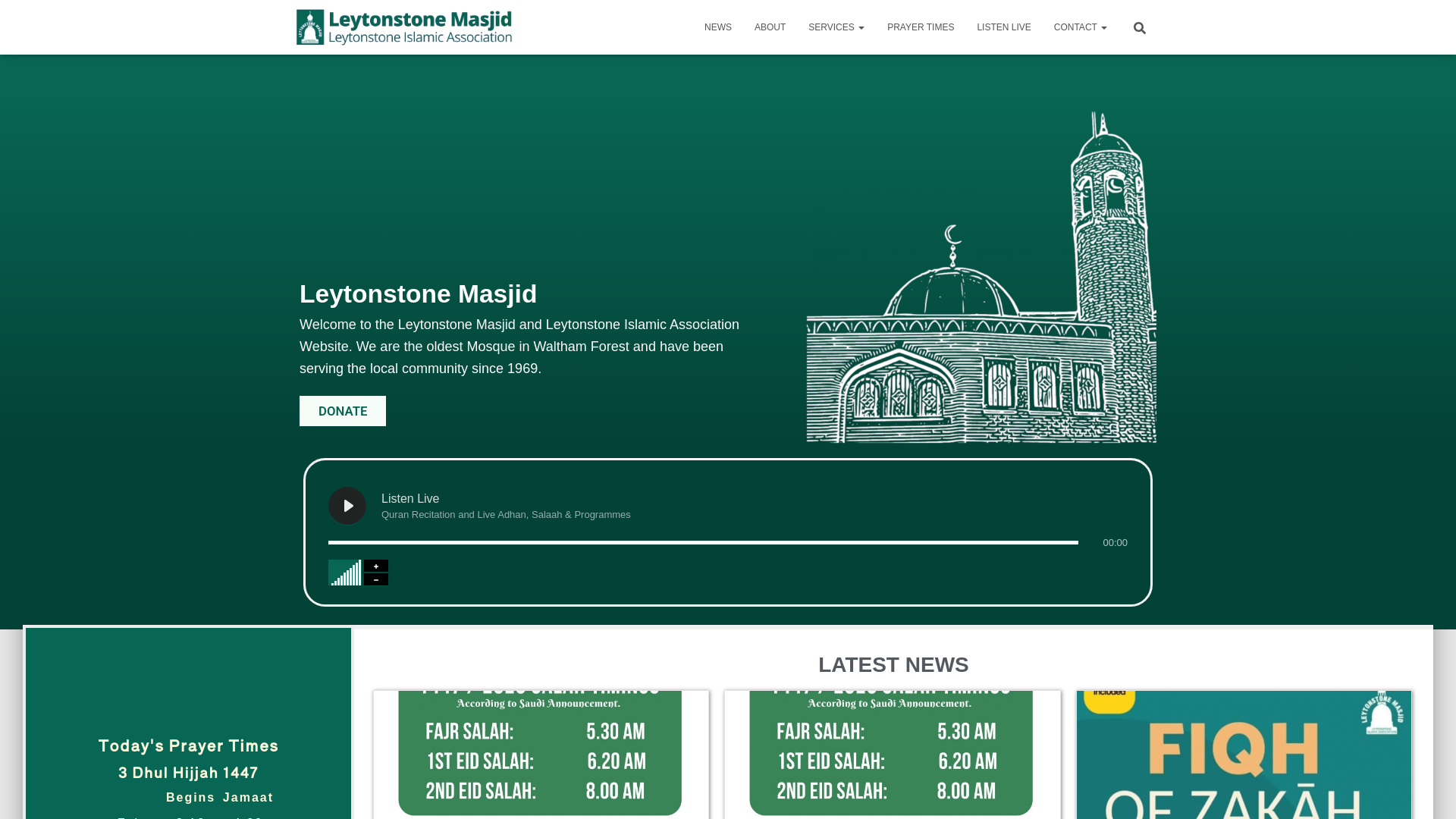Open the first Eid Salah Timings news card
1456x819 pixels.
(541, 755)
